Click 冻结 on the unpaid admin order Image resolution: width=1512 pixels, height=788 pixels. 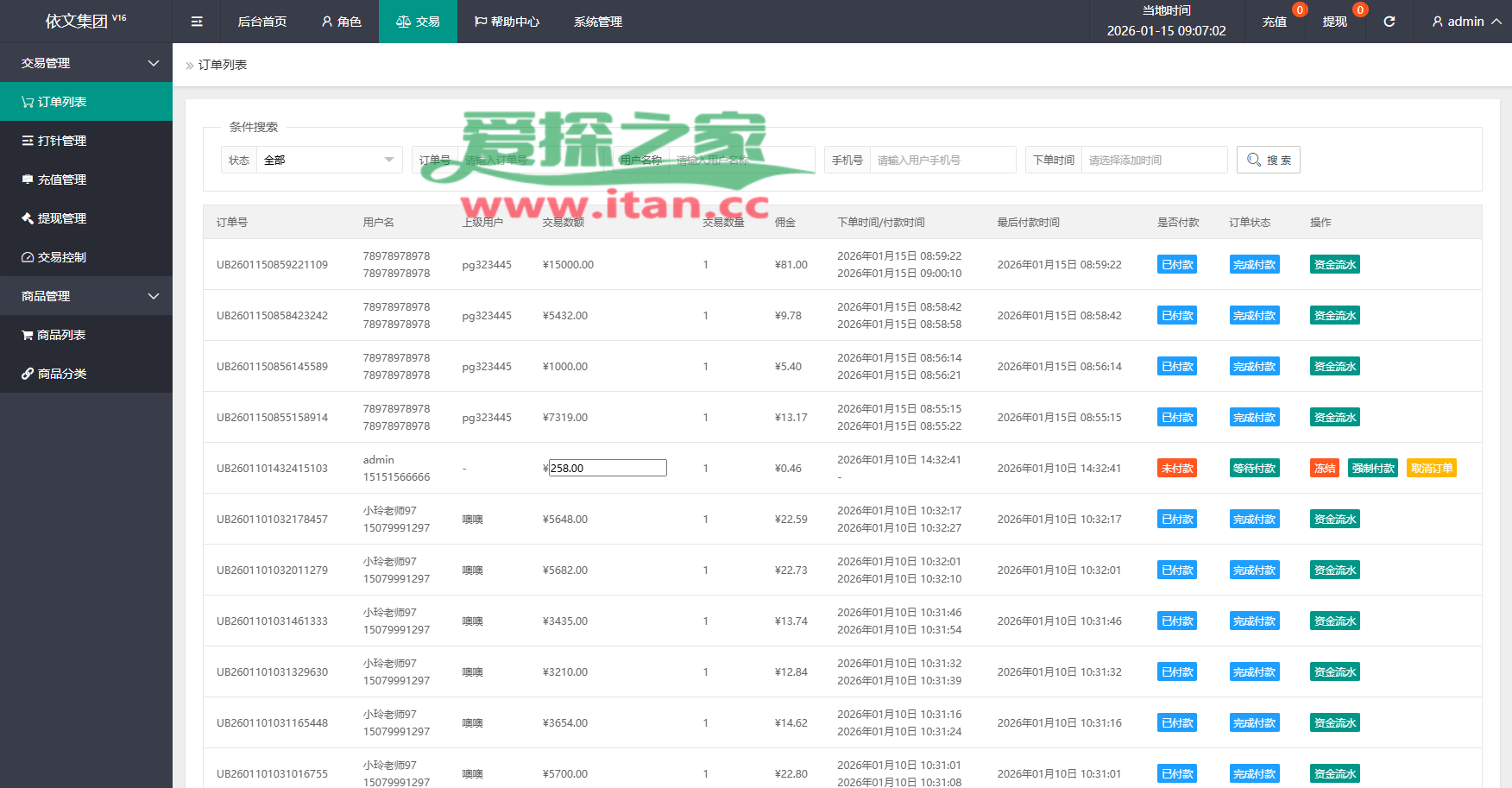1325,469
